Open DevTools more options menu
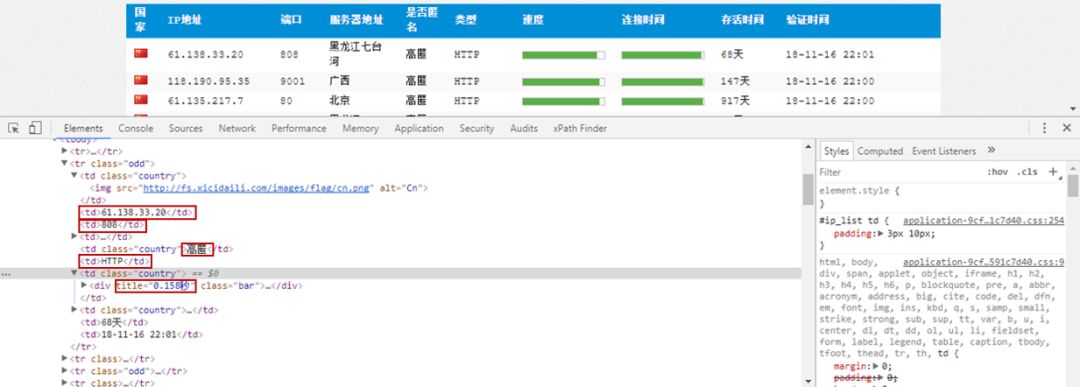The height and width of the screenshot is (387, 1080). click(x=1044, y=128)
